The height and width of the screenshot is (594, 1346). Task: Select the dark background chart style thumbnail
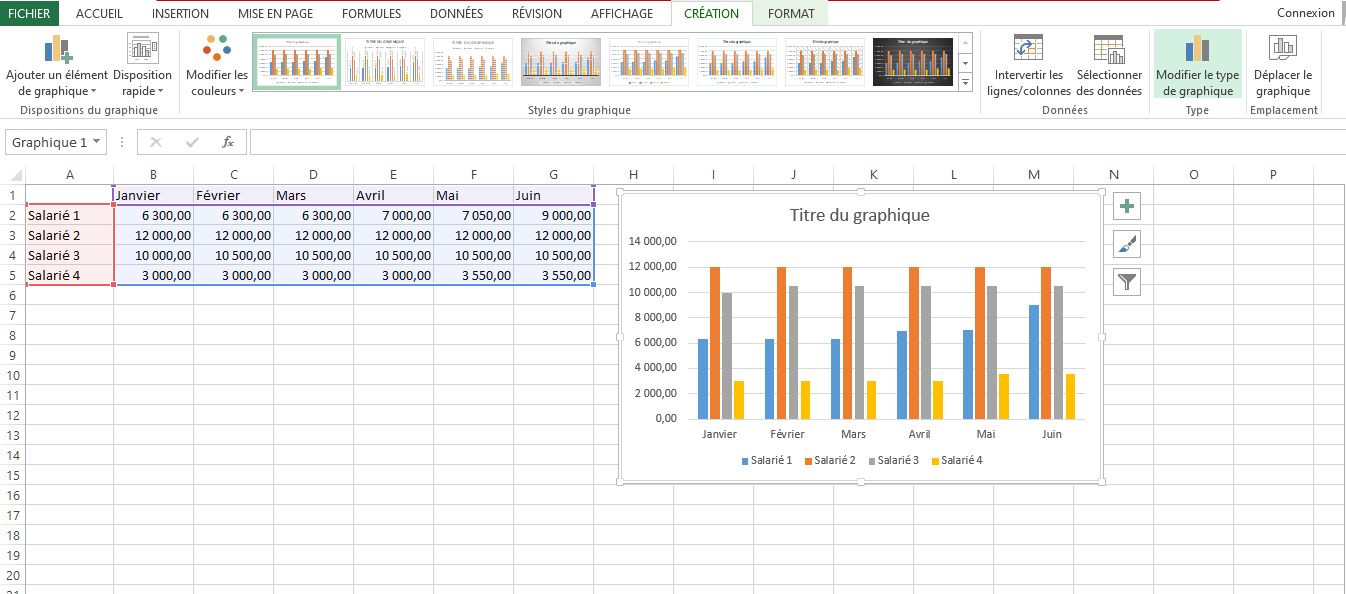tap(913, 62)
